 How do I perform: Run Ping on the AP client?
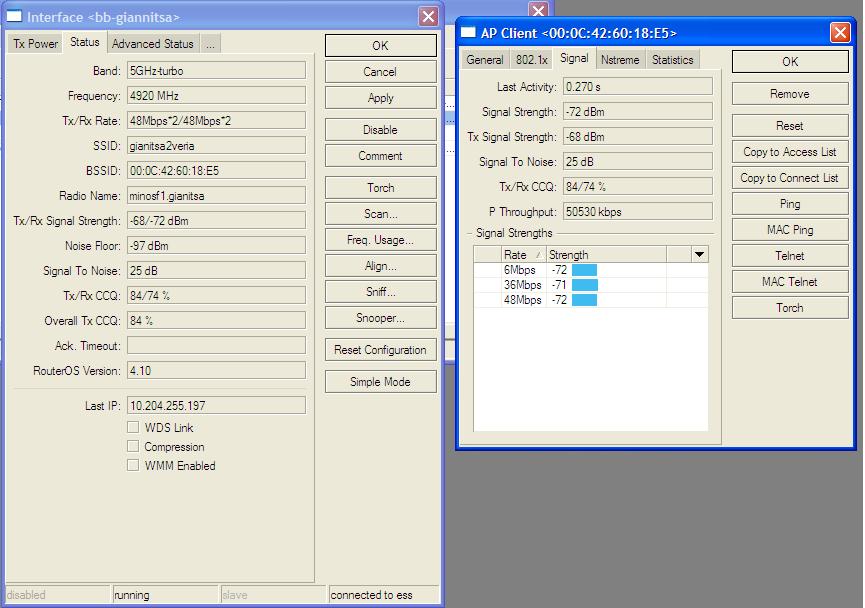point(790,204)
